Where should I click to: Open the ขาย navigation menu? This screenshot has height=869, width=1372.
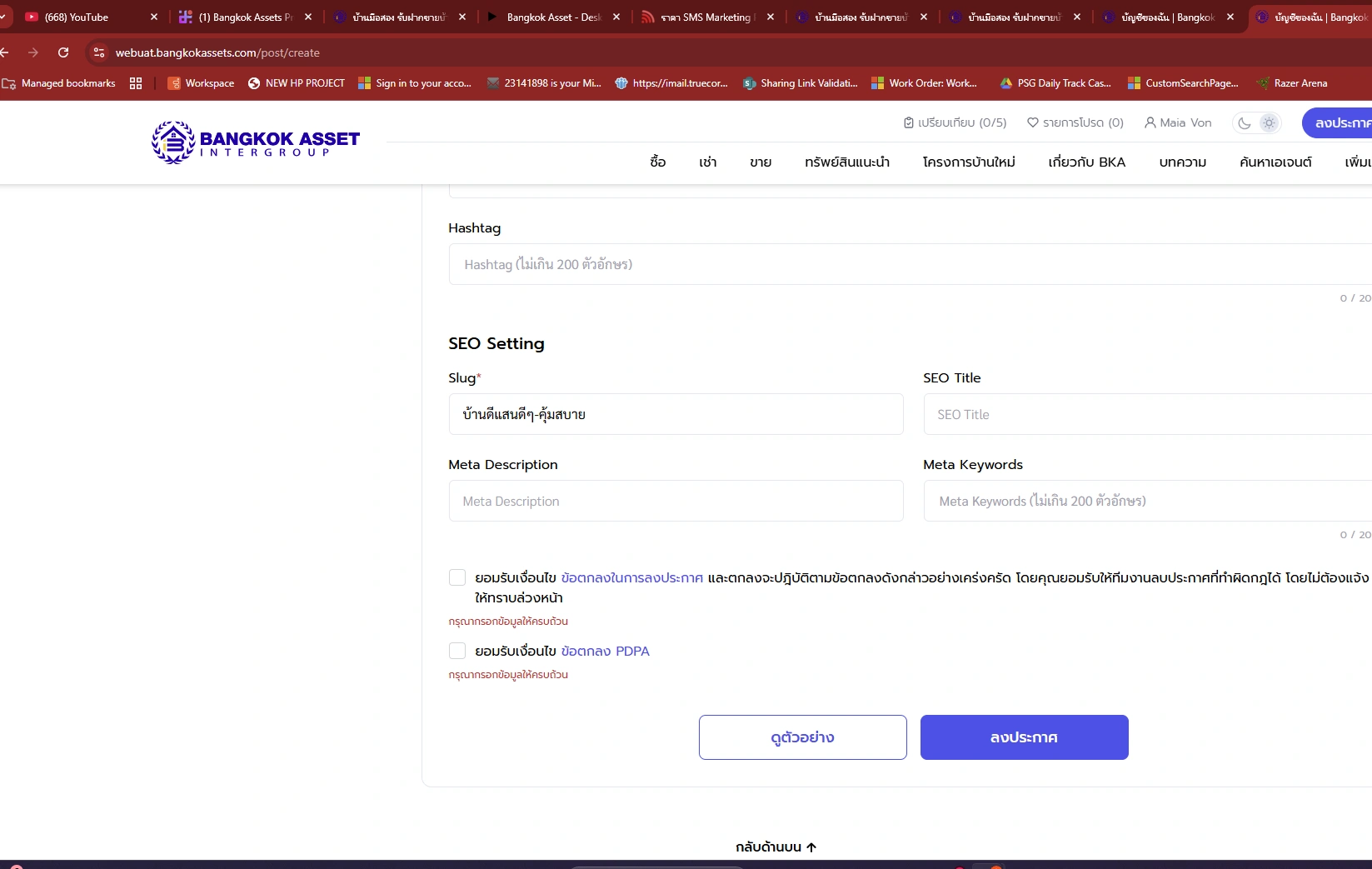[761, 162]
